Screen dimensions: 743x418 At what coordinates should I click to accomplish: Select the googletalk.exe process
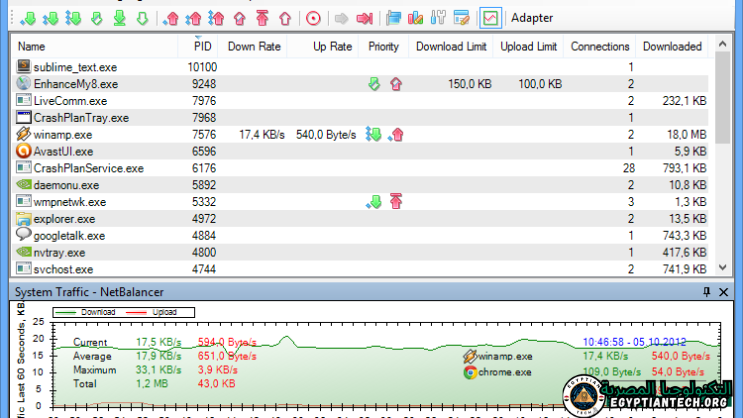pyautogui.click(x=360, y=236)
